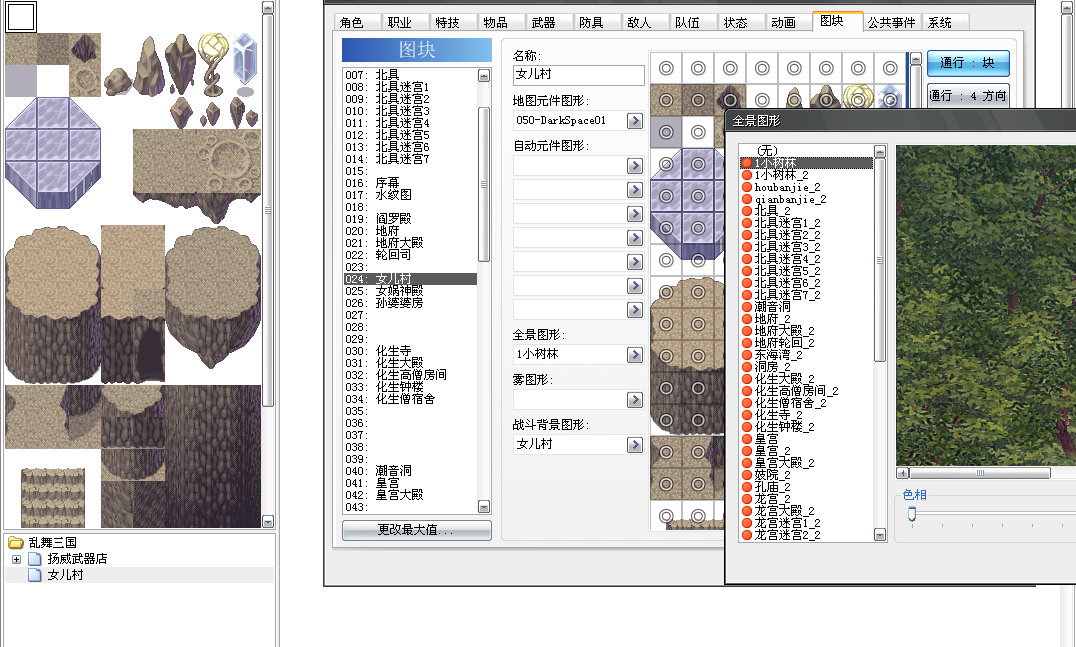Select the empty white eraser tile at the top of the palette
The height and width of the screenshot is (647, 1076).
pyautogui.click(x=21, y=17)
